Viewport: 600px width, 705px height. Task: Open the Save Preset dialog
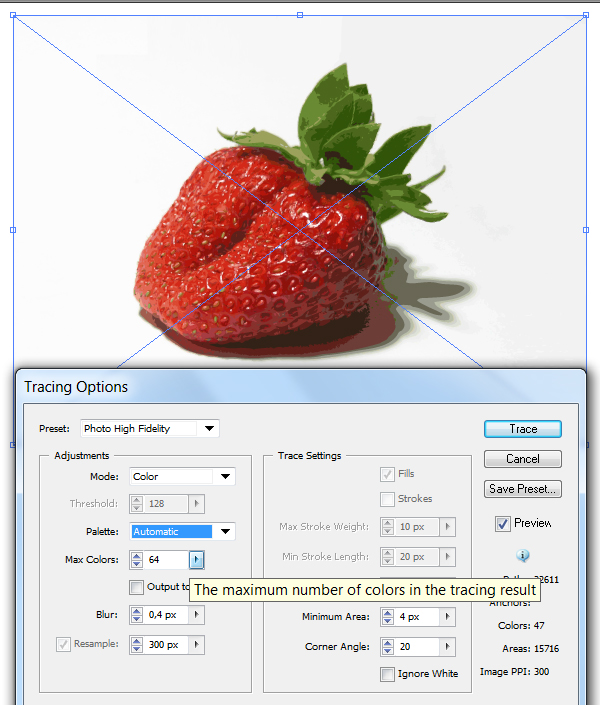point(523,489)
